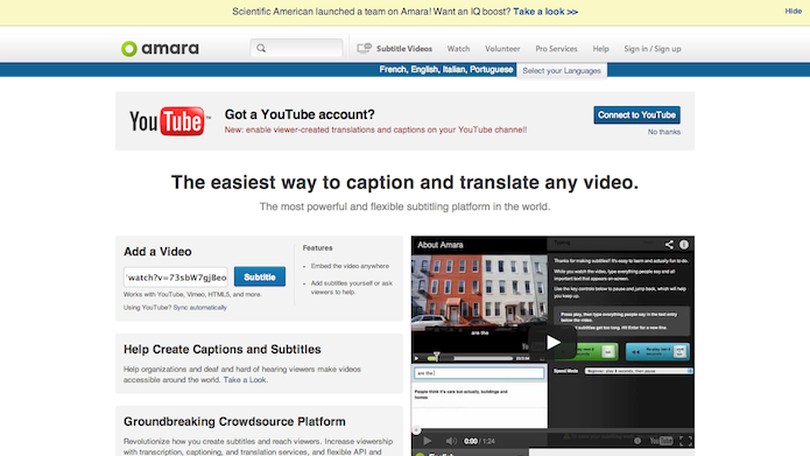Click the small play icon in player bar
The image size is (810, 456).
[x=427, y=440]
